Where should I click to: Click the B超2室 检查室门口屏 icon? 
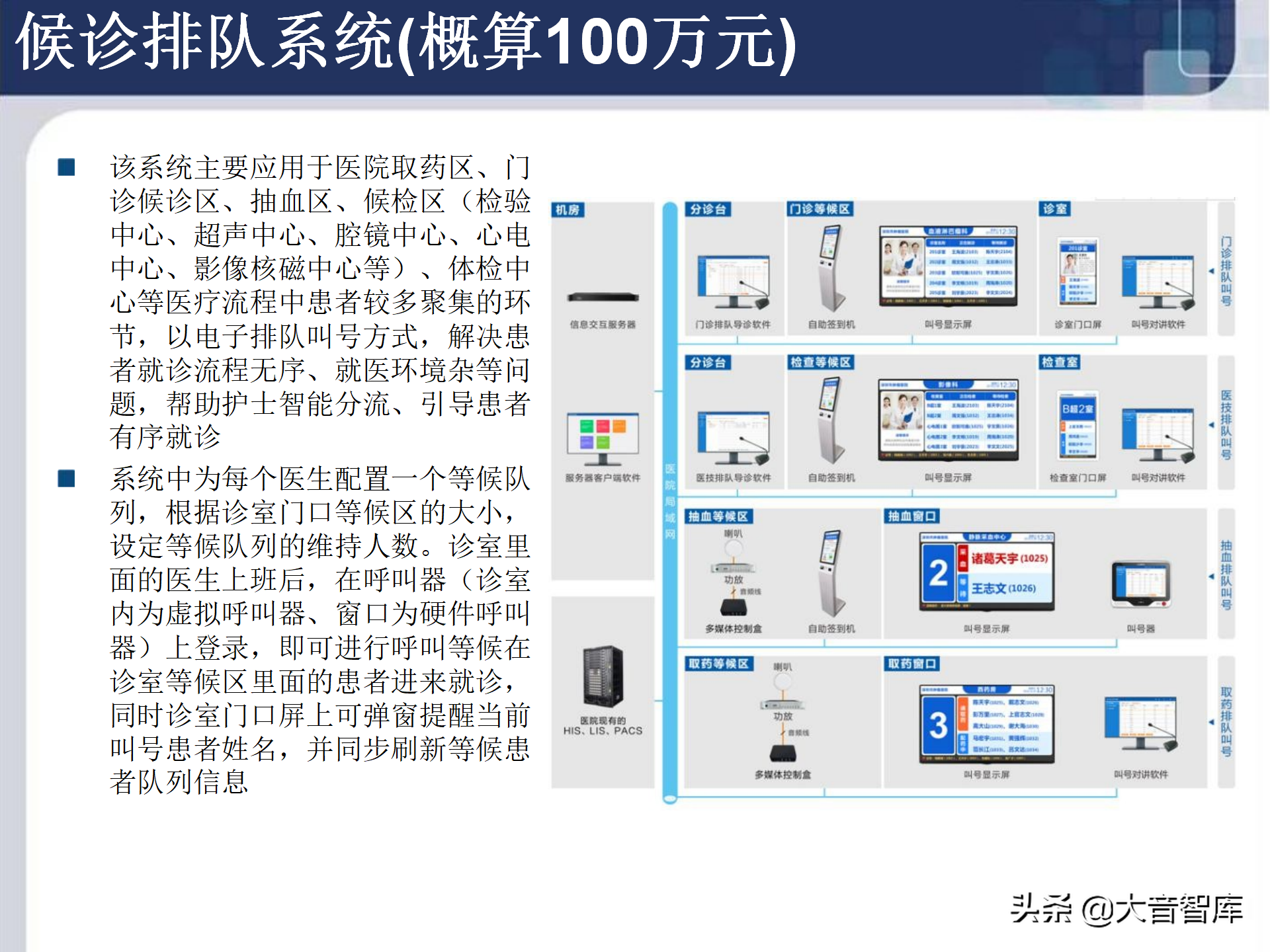click(x=1078, y=424)
